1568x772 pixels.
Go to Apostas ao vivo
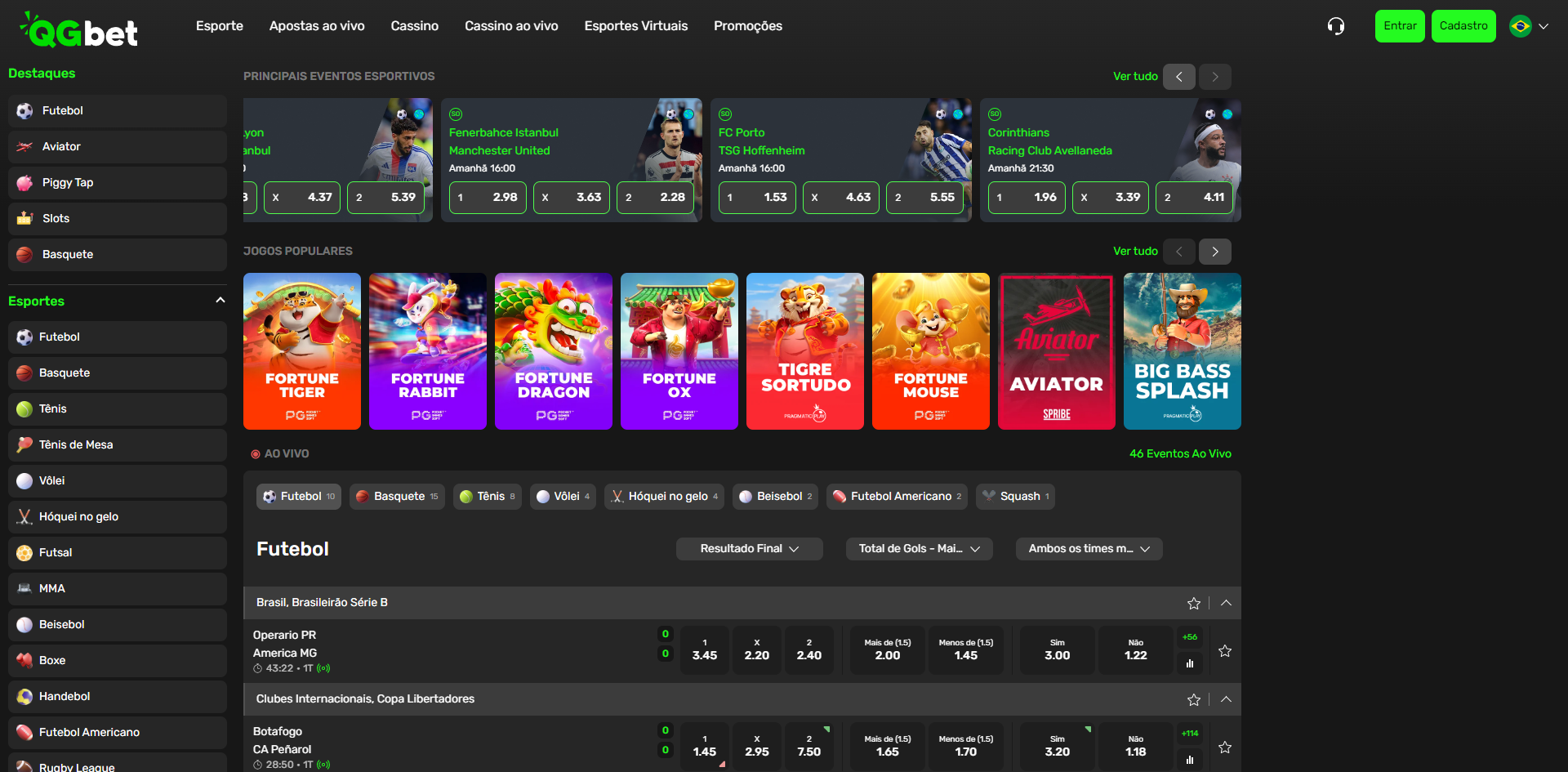pyautogui.click(x=317, y=26)
